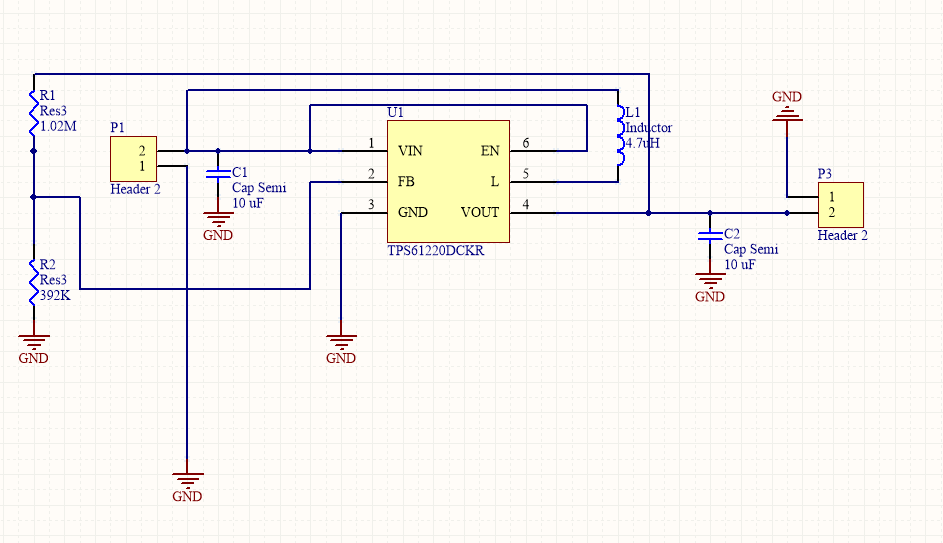This screenshot has height=543, width=943.
Task: Click Res3 comment near R1
Action: 53,111
